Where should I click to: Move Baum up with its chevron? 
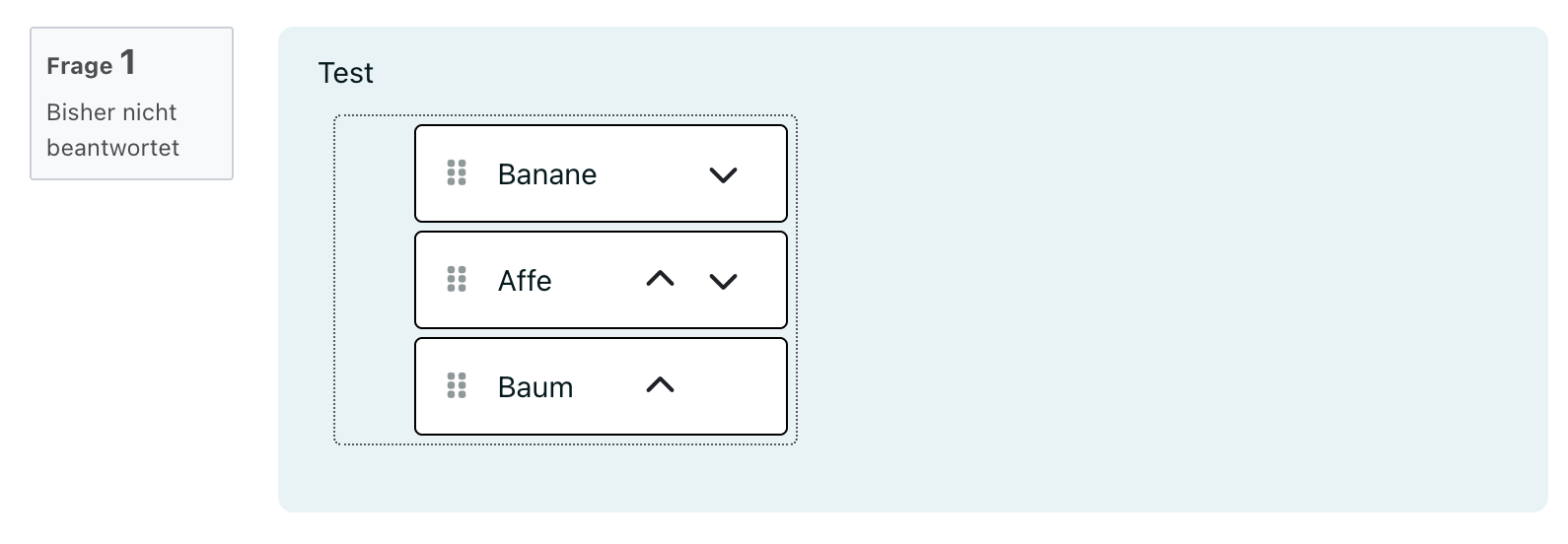(x=660, y=385)
